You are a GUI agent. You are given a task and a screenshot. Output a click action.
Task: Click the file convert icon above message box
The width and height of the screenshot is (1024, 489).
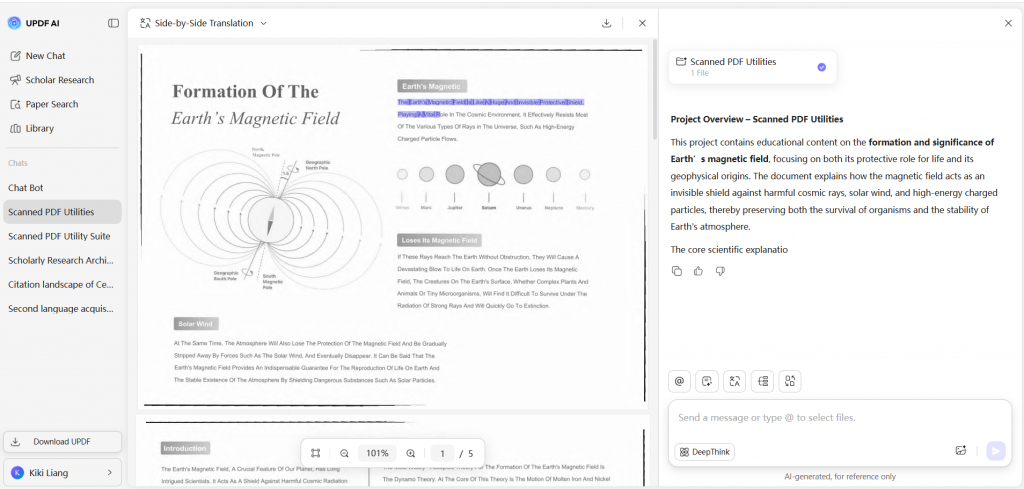[790, 381]
